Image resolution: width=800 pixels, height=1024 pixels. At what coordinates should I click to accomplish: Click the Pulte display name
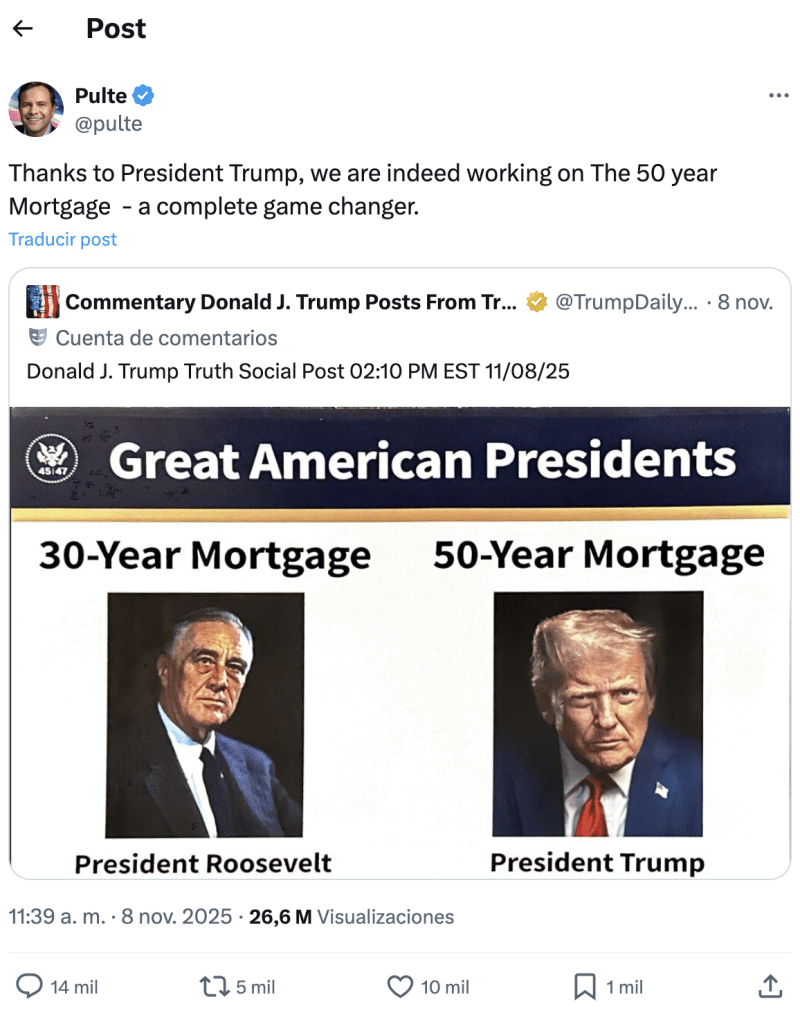tap(101, 96)
